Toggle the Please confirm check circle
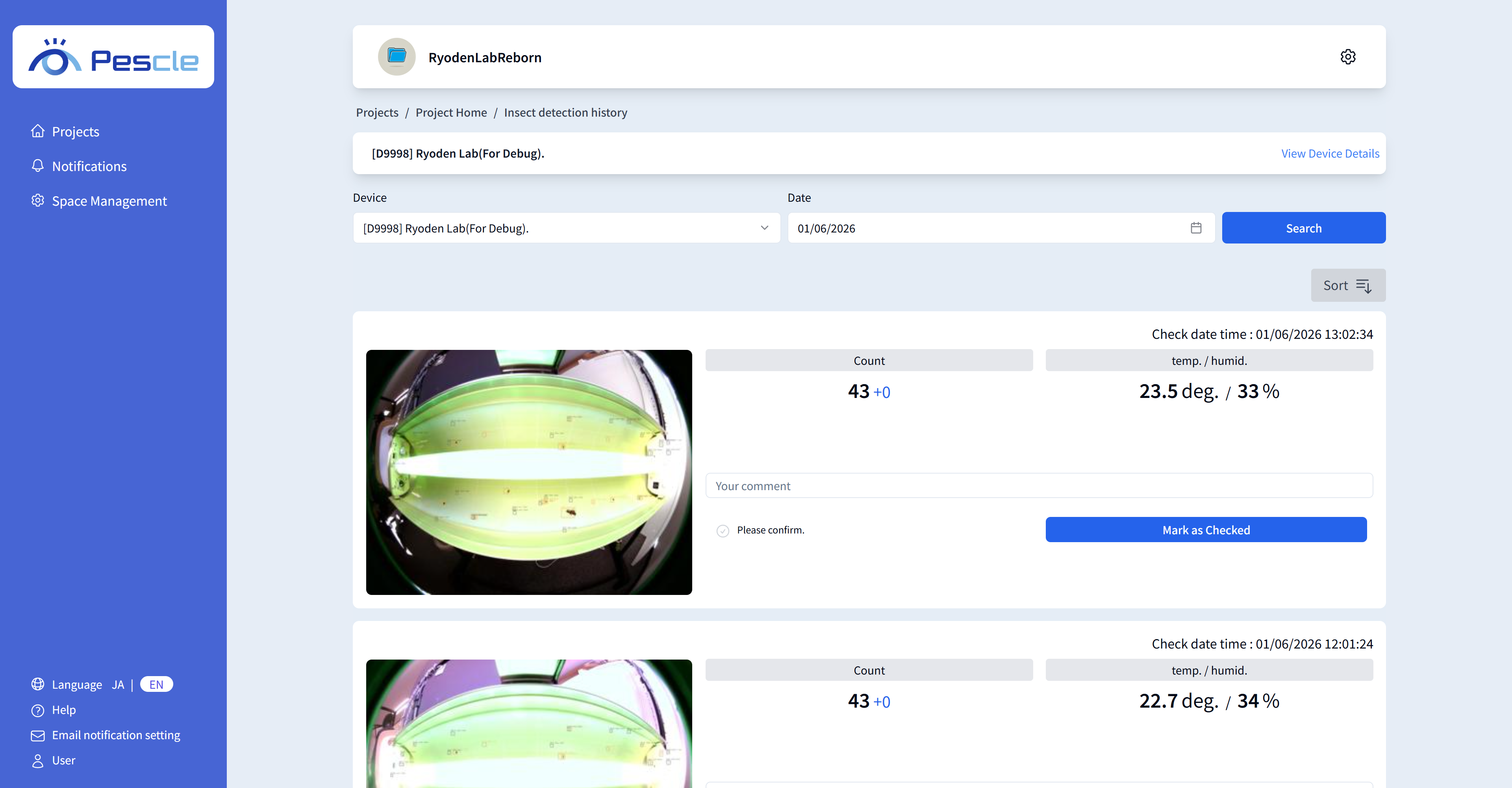 pyautogui.click(x=723, y=531)
